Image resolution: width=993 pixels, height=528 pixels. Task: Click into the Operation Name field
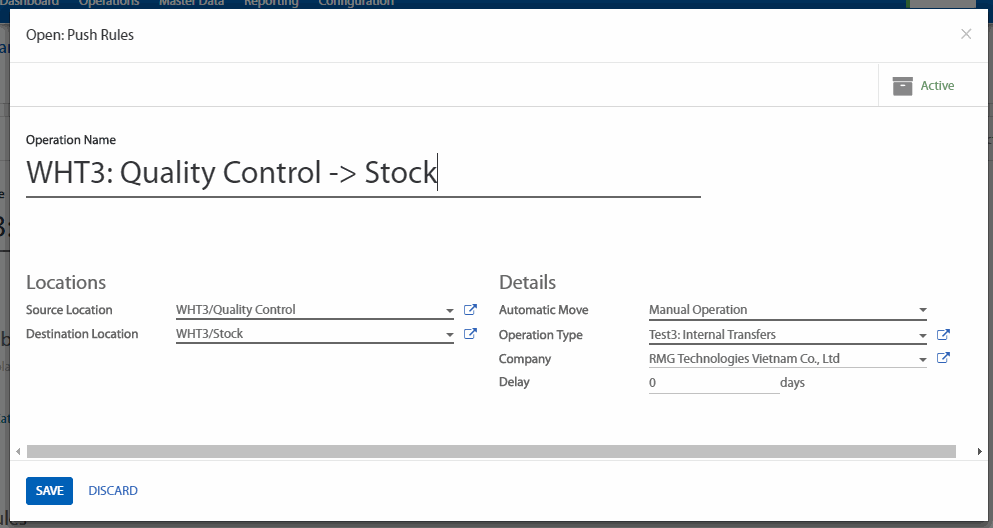(362, 173)
